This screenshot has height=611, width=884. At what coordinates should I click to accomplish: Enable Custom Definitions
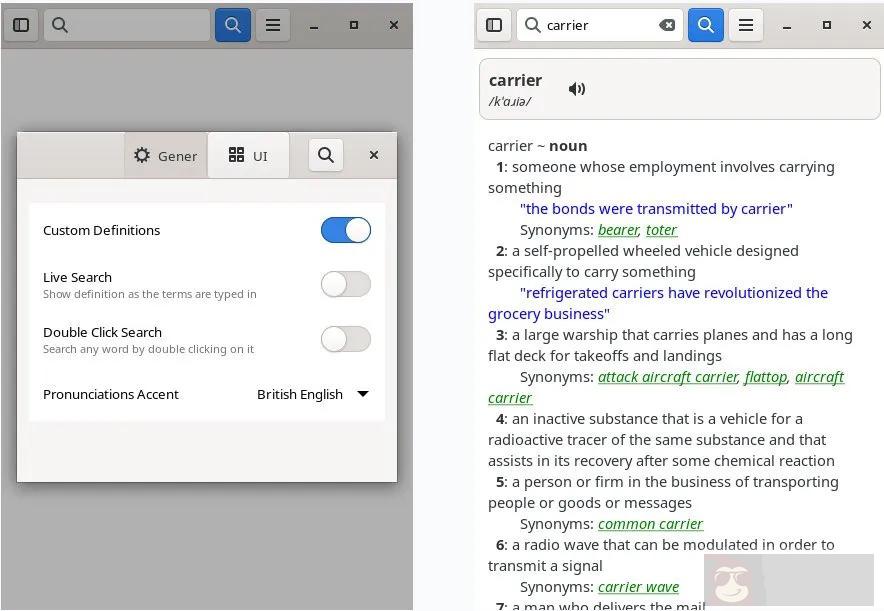(x=346, y=230)
